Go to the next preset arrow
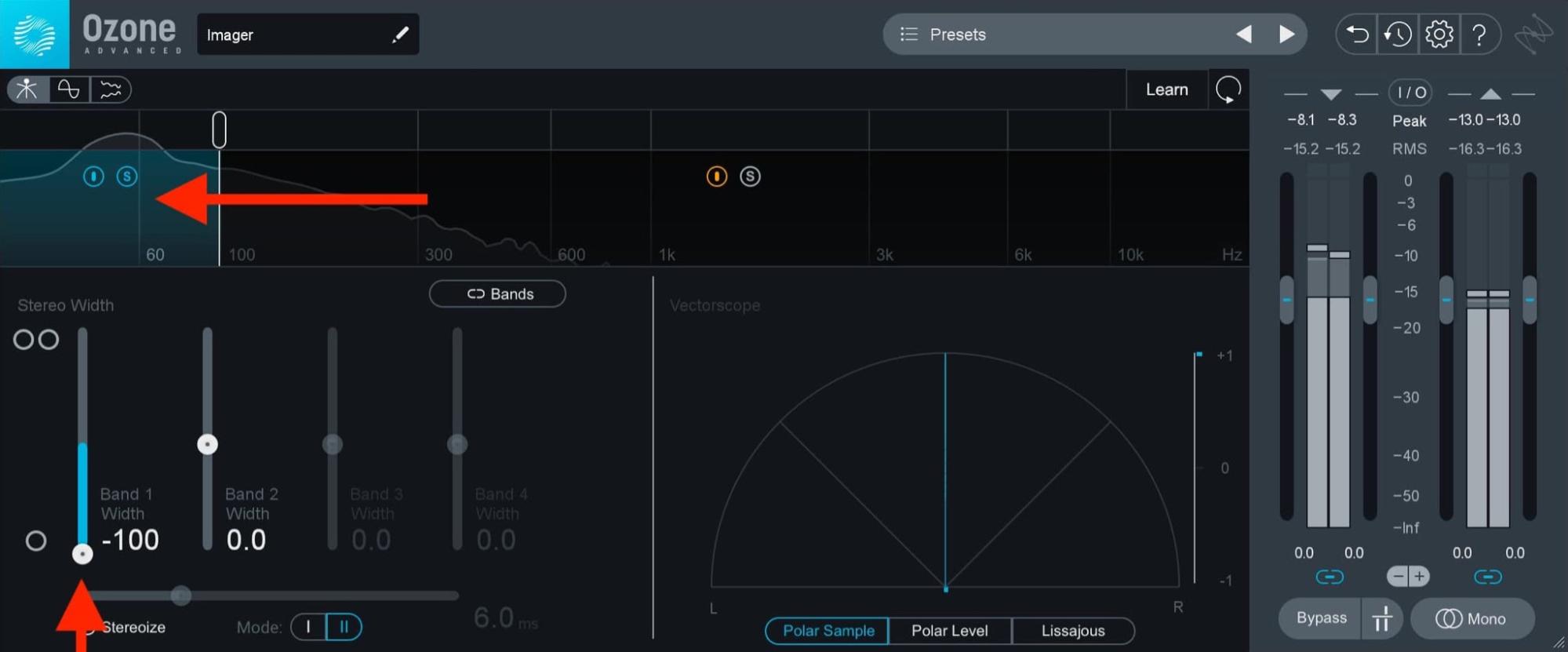 coord(1286,34)
